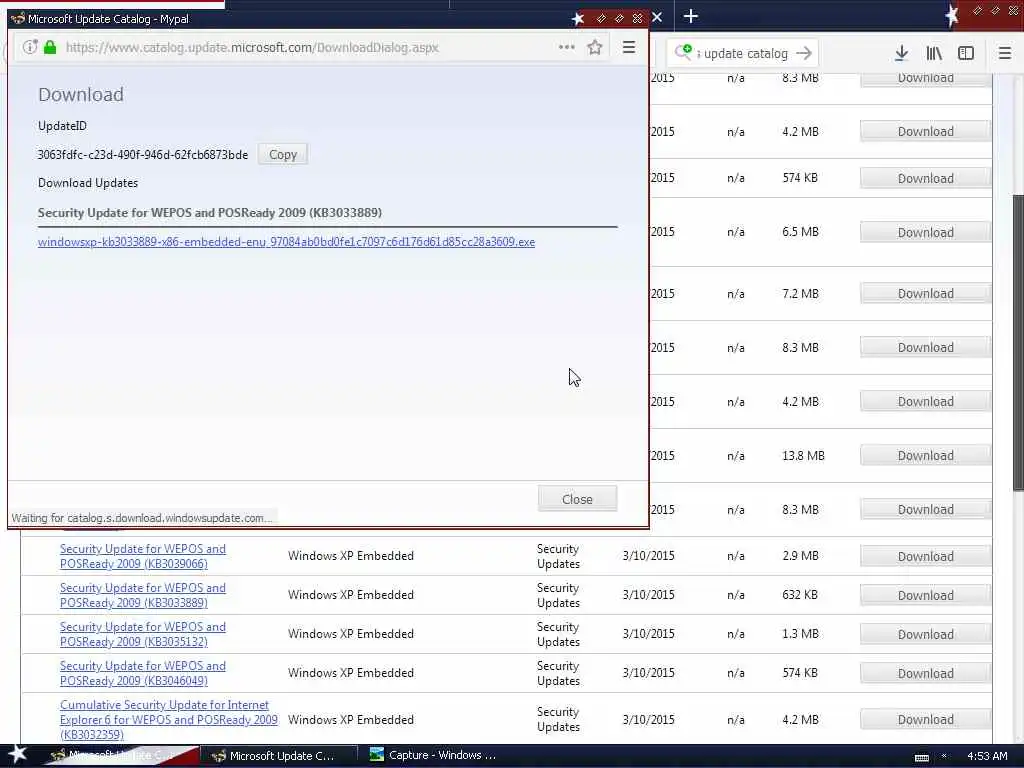Open the Library icon in toolbar
The image size is (1024, 768).
[935, 53]
